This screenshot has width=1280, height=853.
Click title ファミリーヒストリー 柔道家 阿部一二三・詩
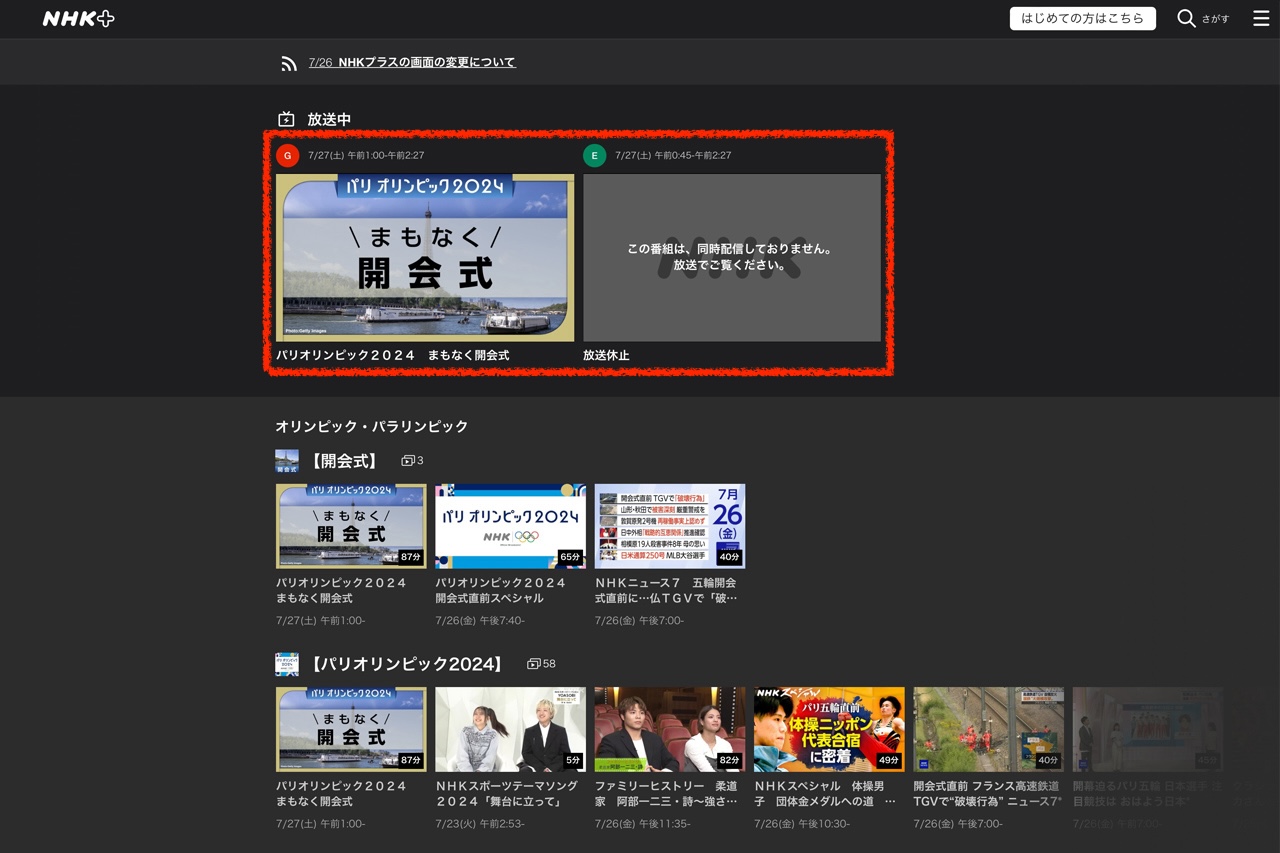(666, 793)
